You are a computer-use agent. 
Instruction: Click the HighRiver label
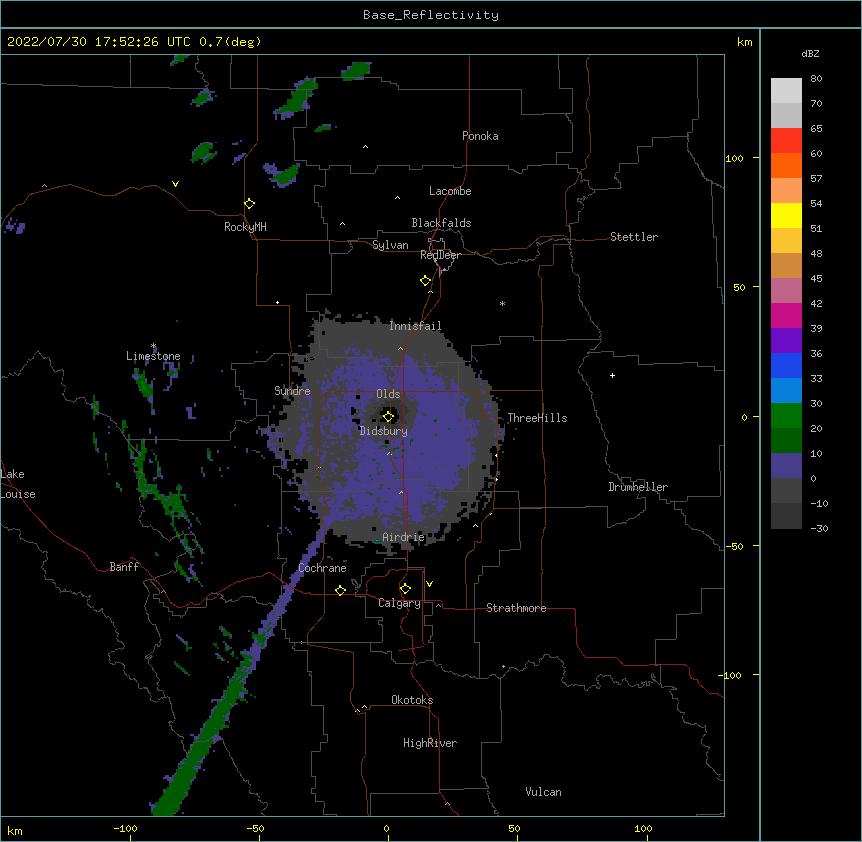pos(430,743)
